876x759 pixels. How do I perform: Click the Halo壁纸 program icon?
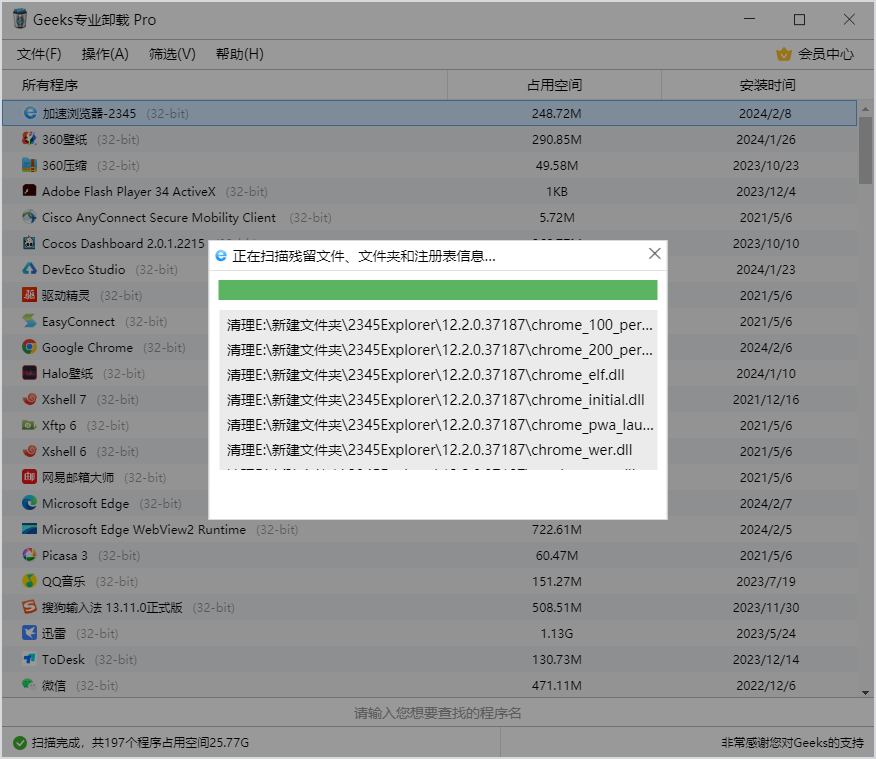pyautogui.click(x=29, y=373)
